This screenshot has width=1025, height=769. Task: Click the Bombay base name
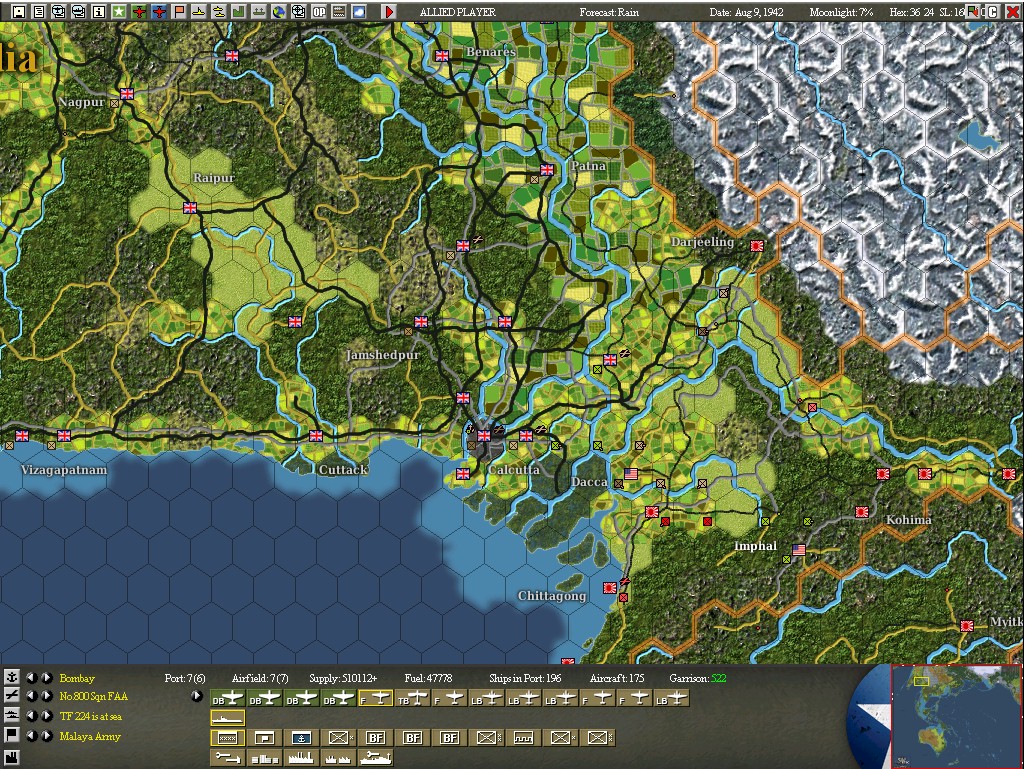click(x=77, y=678)
